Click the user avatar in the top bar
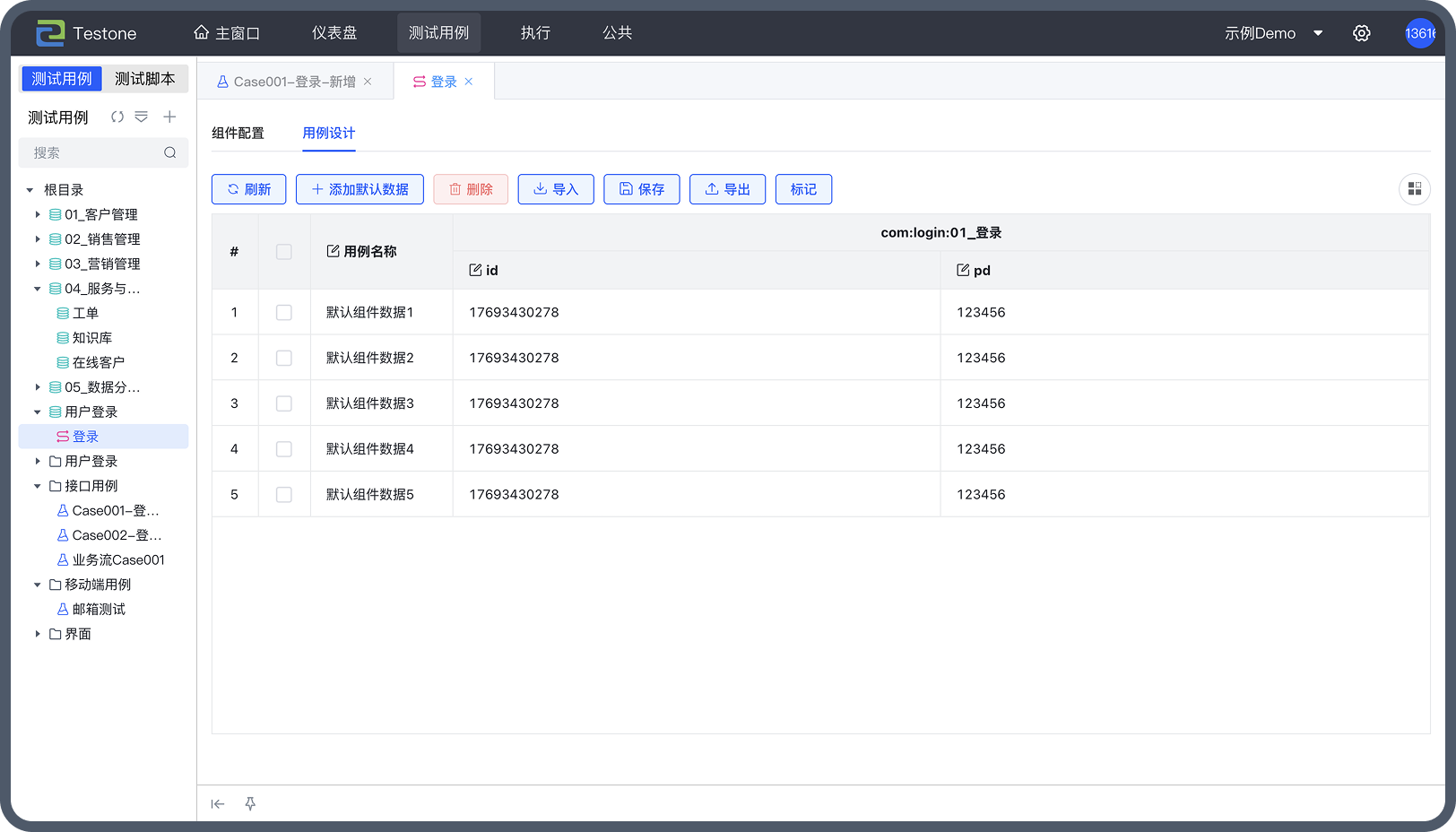The image size is (1456, 832). pos(1419,33)
